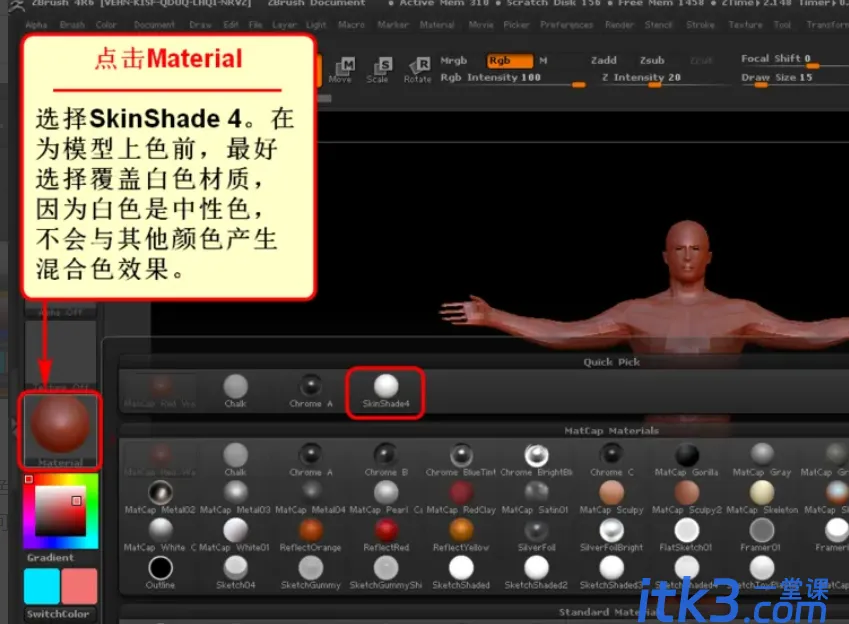
Task: Choose the MatCap Metal02 material
Action: pos(160,497)
